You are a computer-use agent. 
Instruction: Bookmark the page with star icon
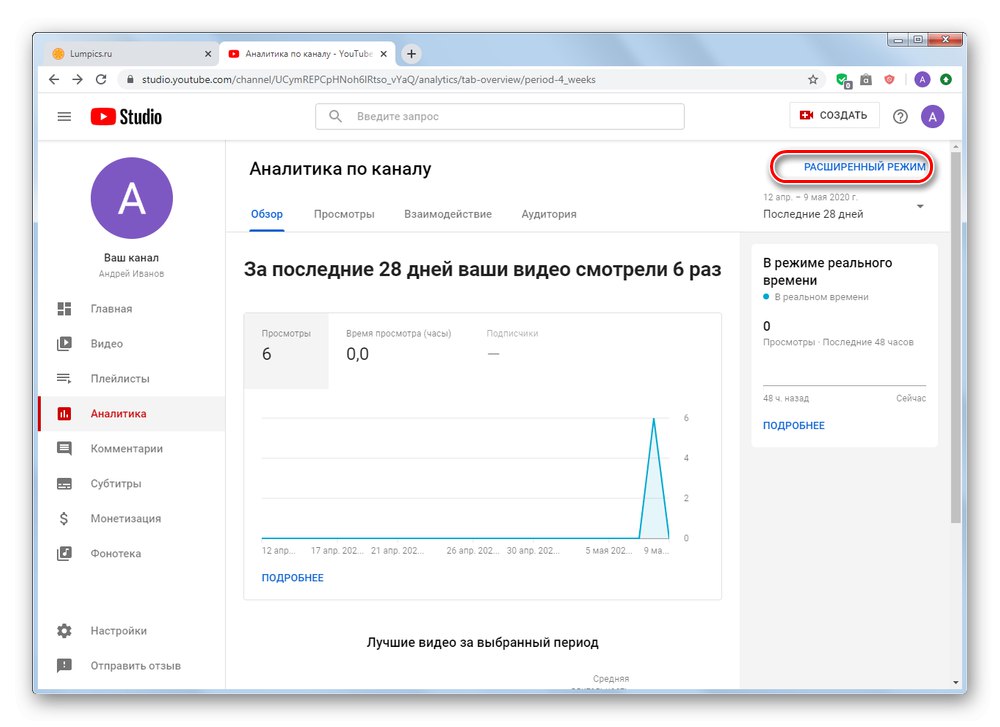(812, 80)
